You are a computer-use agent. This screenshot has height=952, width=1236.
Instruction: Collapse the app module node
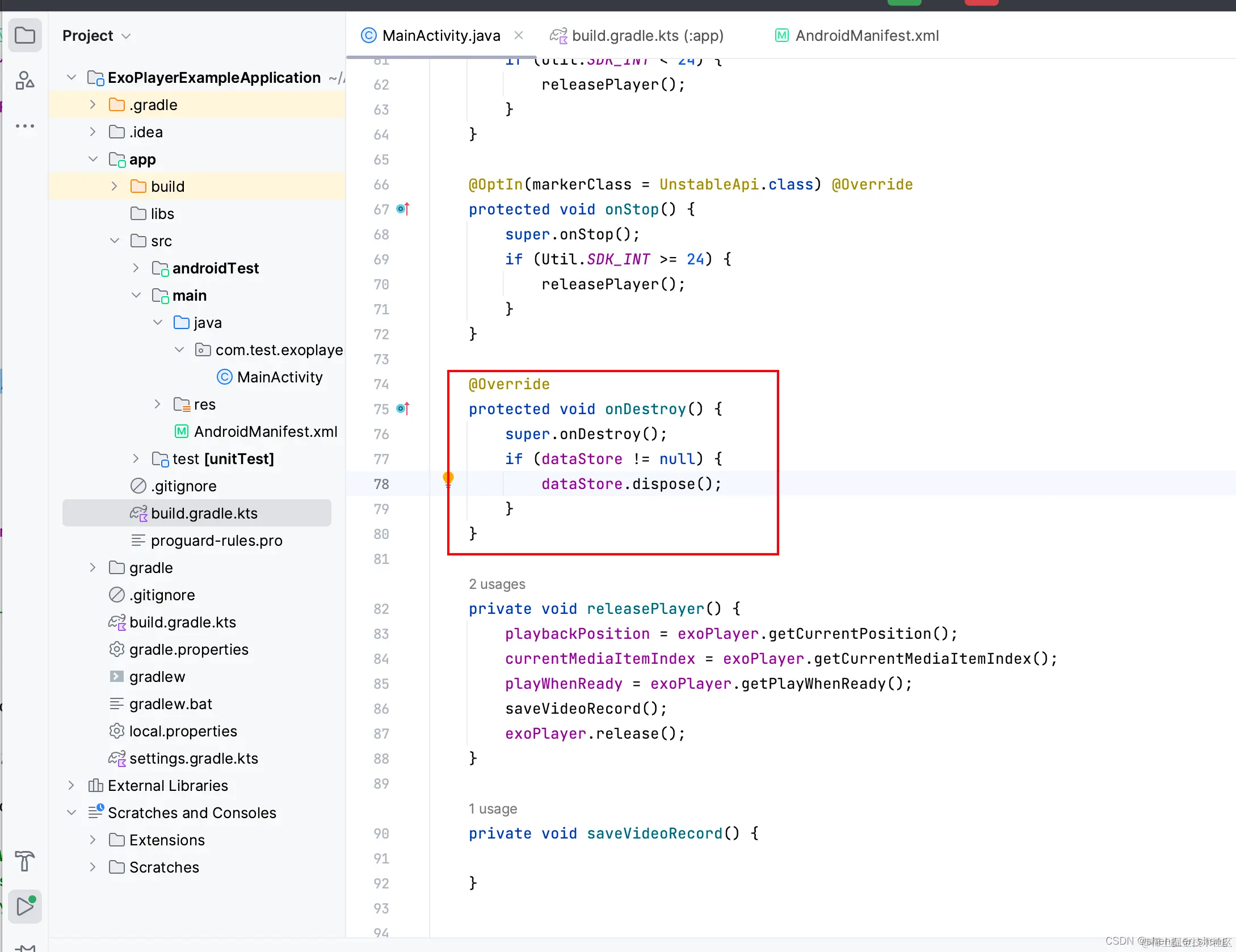pos(93,159)
